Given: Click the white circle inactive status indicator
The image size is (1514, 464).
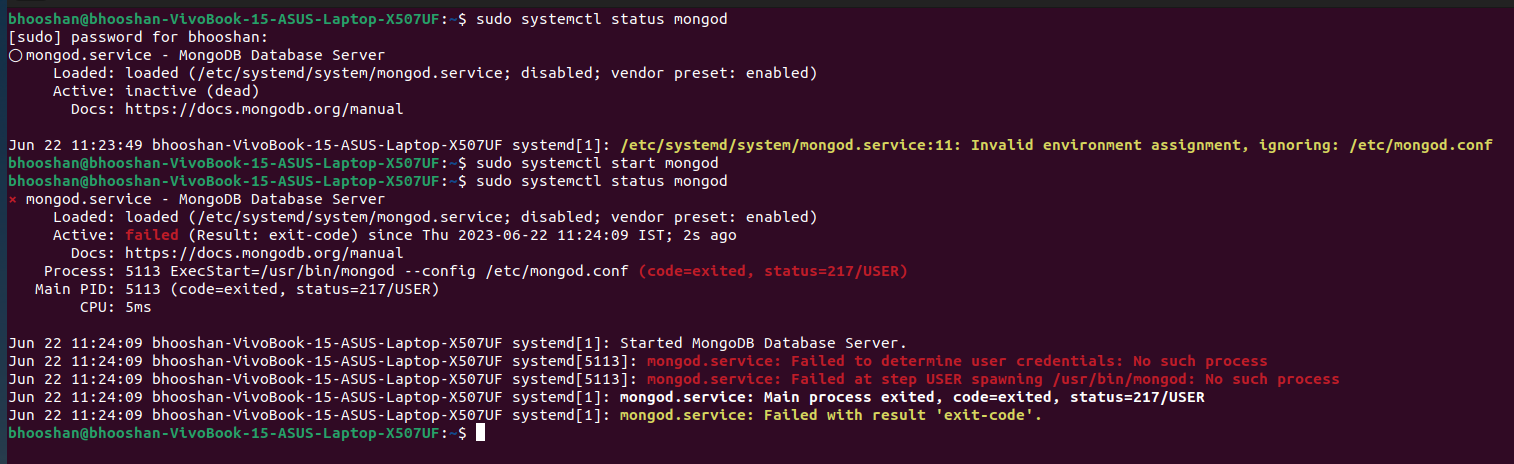Looking at the screenshot, I should pos(14,56).
